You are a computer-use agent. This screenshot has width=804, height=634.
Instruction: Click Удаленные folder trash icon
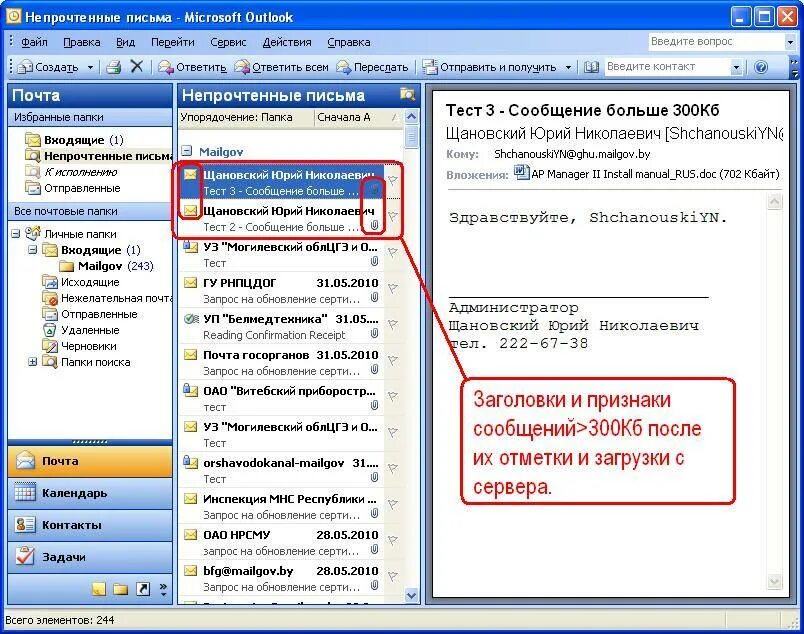(50, 330)
